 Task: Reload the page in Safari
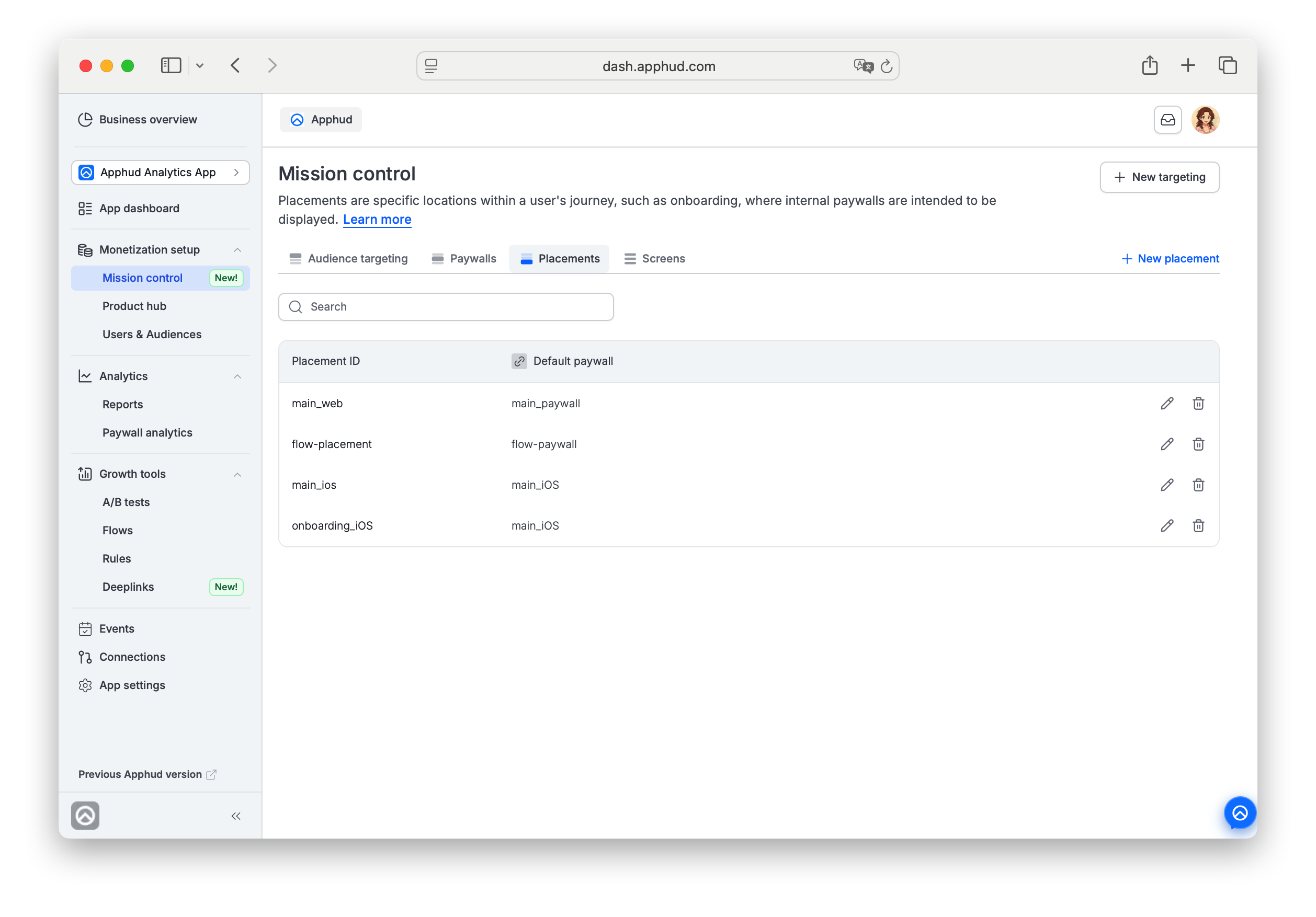pos(886,66)
